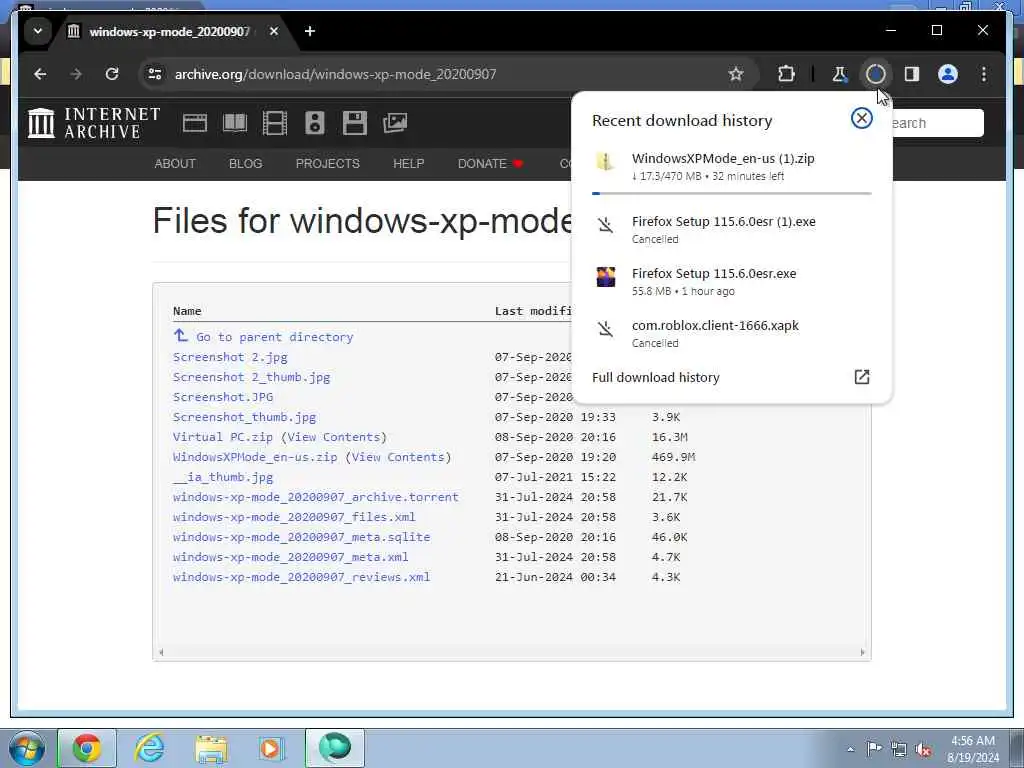Select the windows-xp-mode_20200907 tab

[170, 31]
